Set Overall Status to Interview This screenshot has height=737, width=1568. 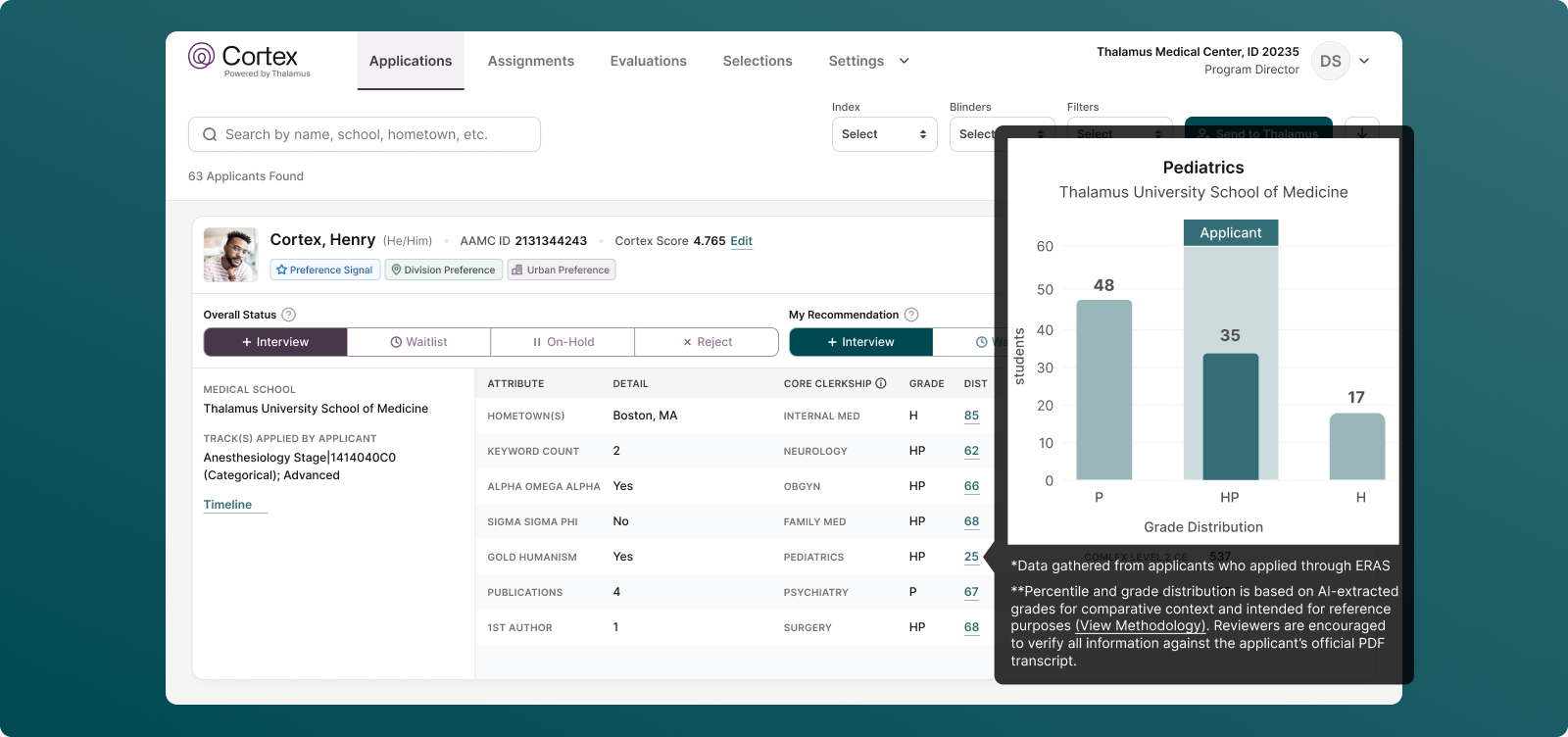point(275,342)
